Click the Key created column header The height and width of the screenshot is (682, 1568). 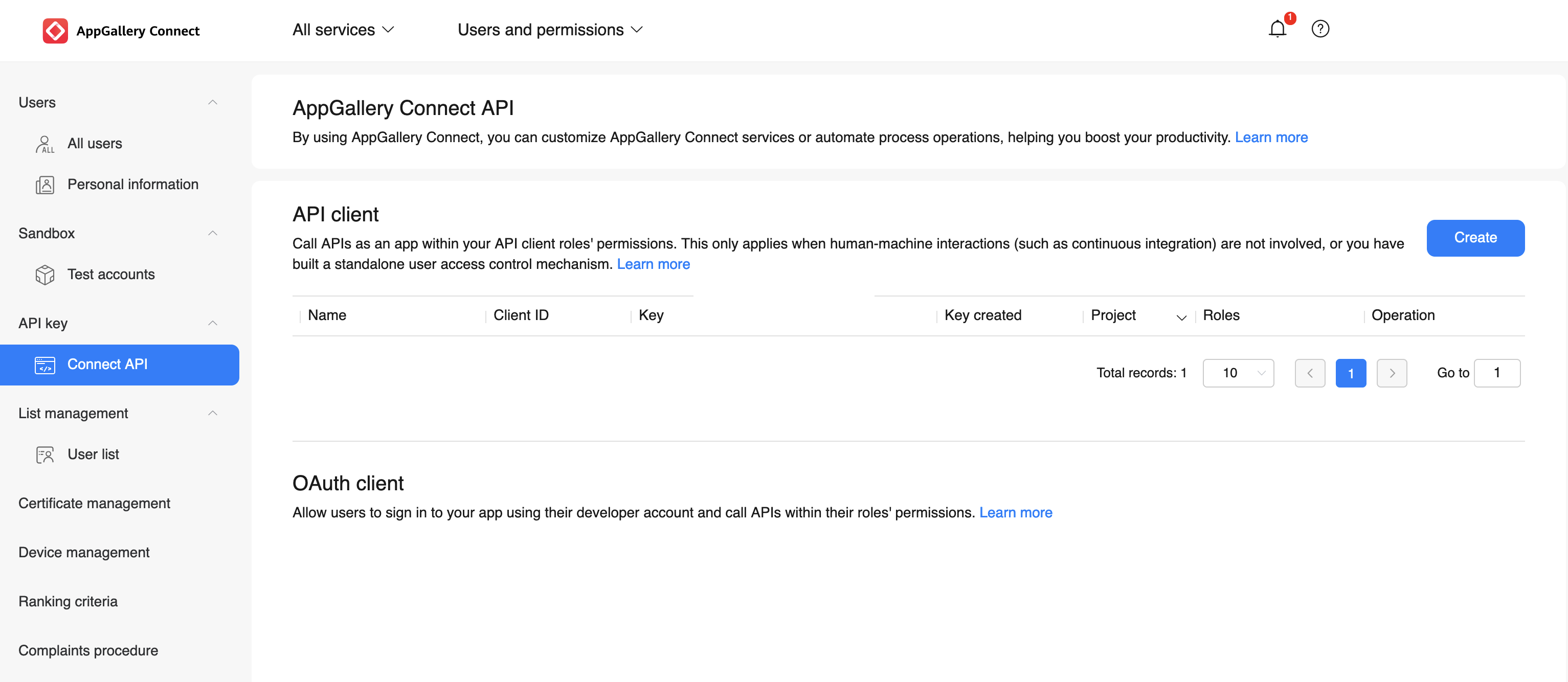(x=982, y=315)
